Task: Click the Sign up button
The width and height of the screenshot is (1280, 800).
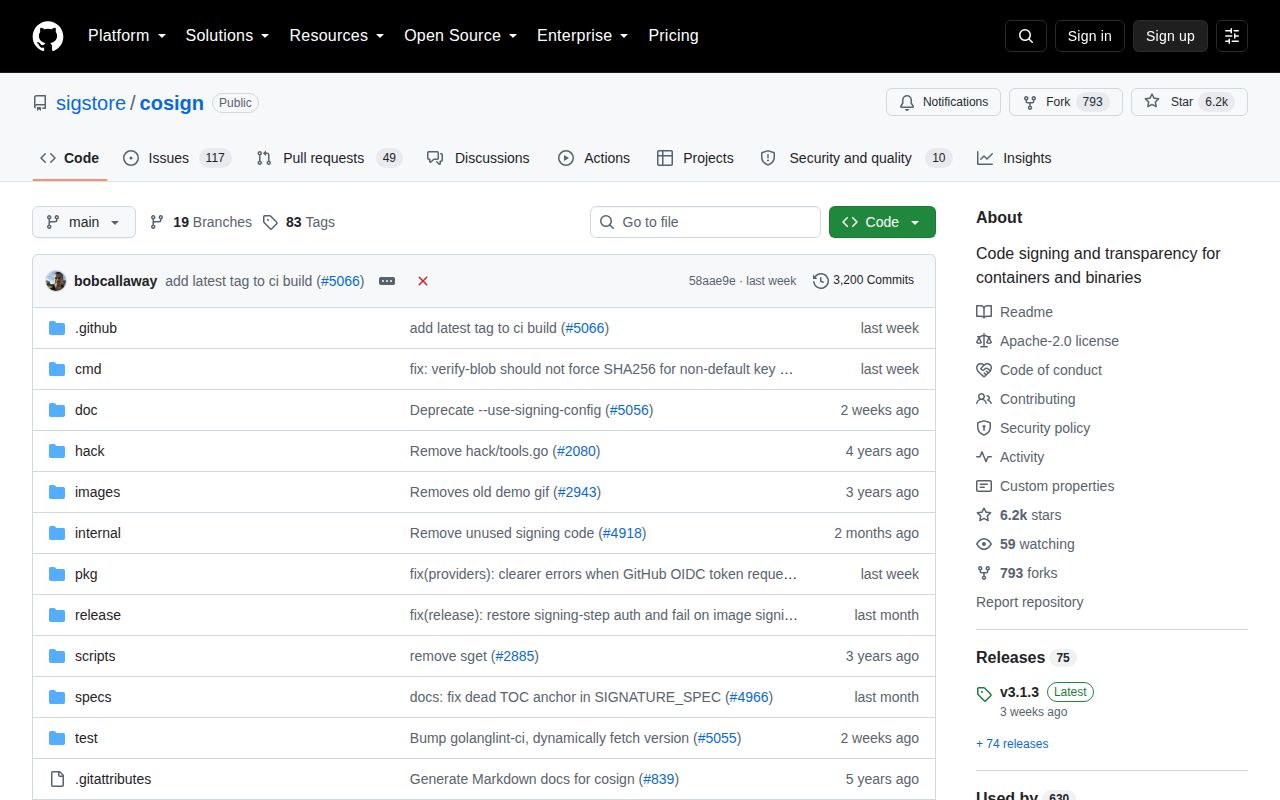Action: click(1170, 36)
